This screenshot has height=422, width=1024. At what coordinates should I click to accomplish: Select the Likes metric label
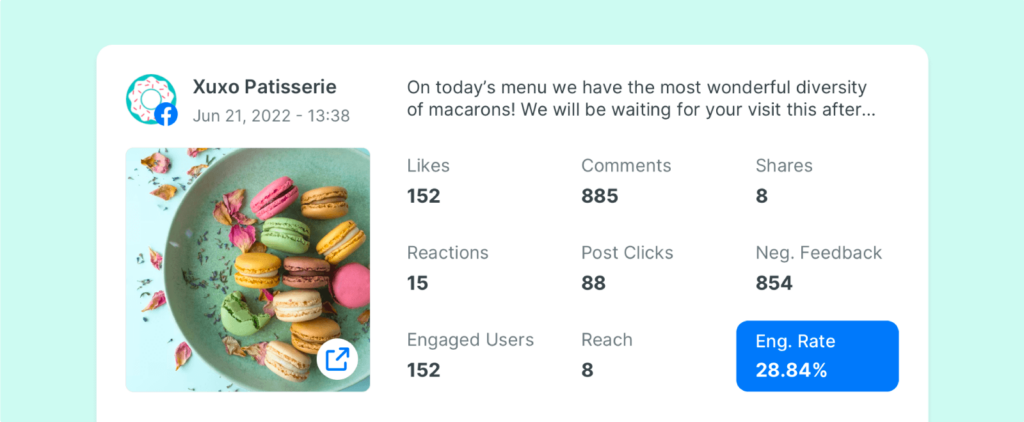click(428, 166)
